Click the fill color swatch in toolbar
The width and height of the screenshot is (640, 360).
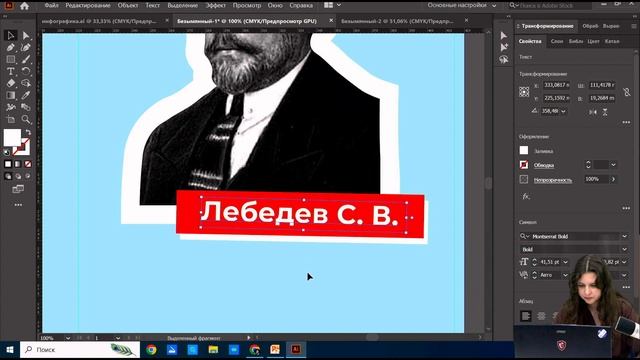click(x=12, y=137)
